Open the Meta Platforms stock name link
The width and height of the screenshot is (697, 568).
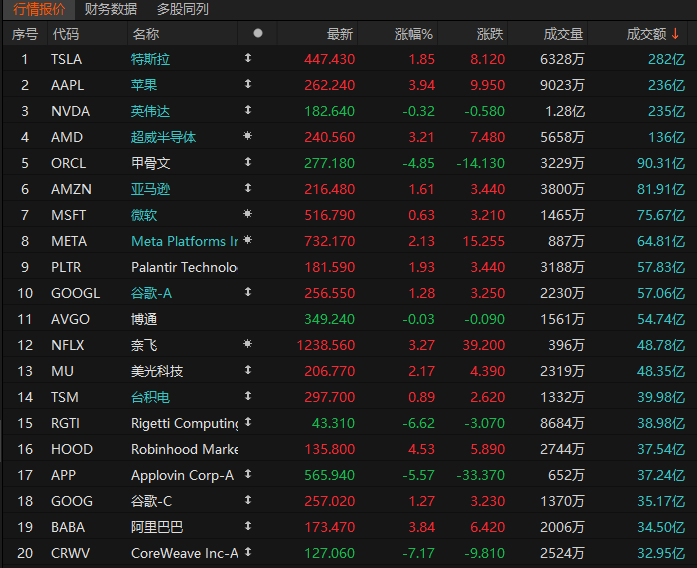184,241
